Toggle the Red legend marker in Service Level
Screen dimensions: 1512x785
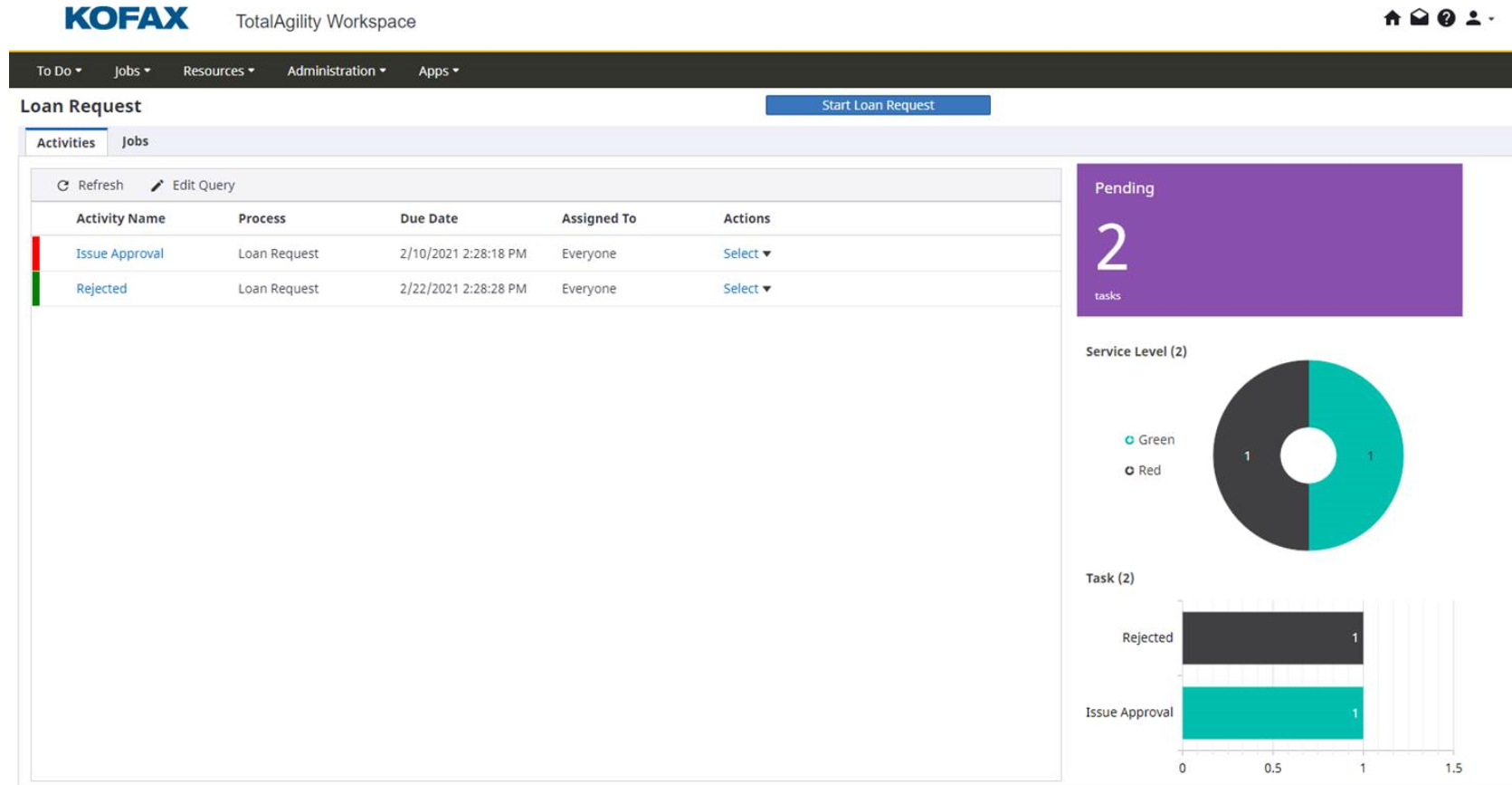click(x=1129, y=471)
